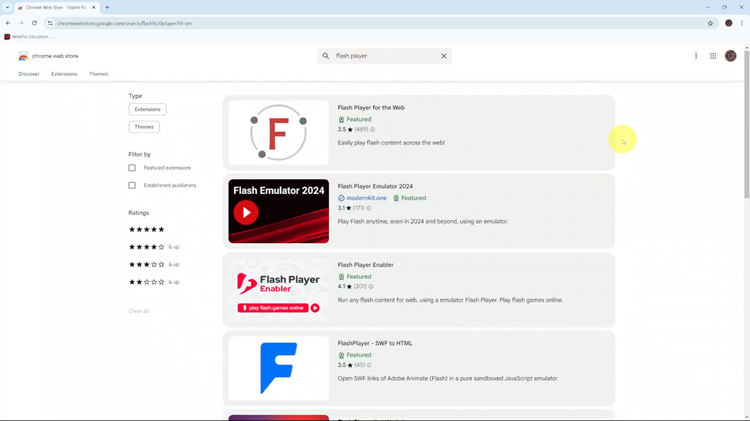Viewport: 750px width, 421px height.
Task: Click the blue F FlashPlayer thumbnail
Action: click(278, 368)
